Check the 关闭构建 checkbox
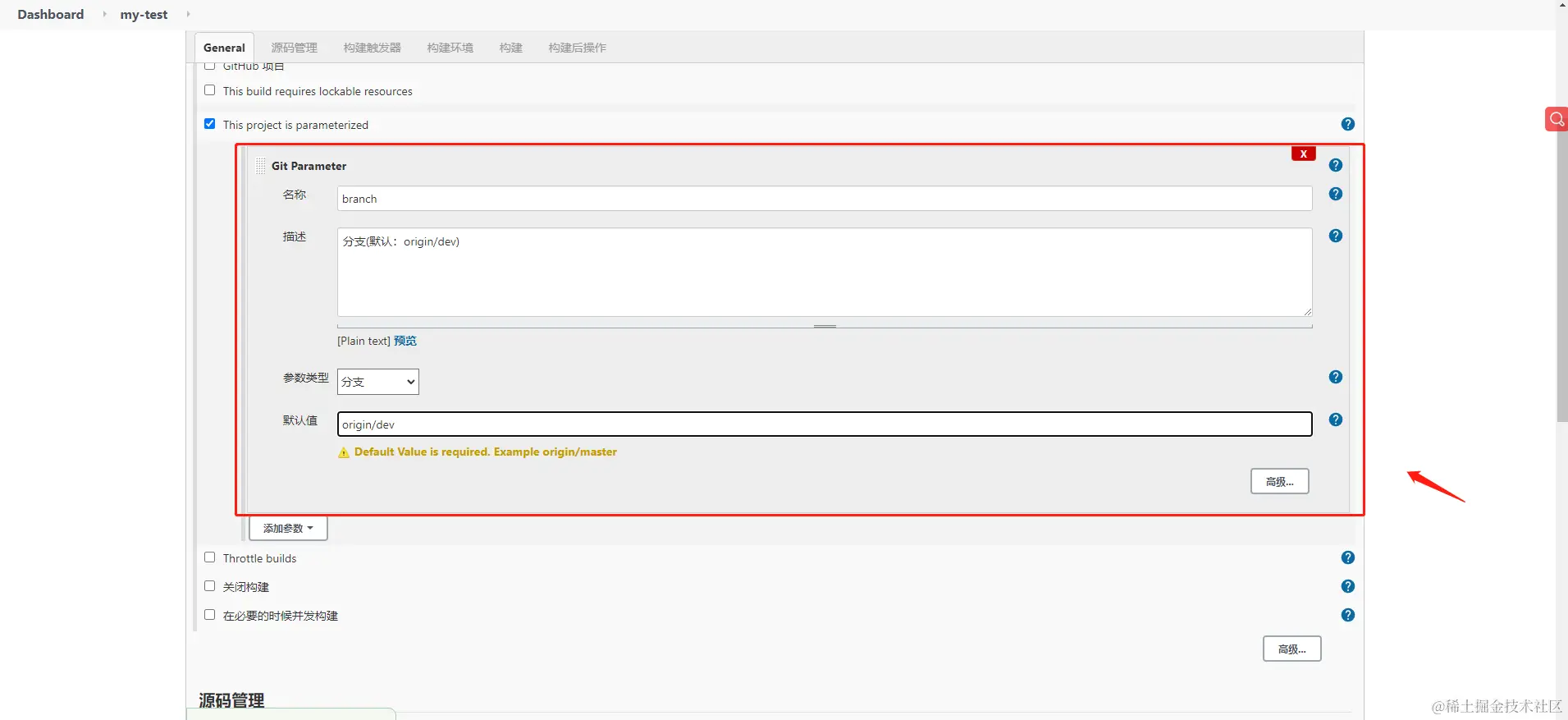This screenshot has width=1568, height=720. 210,586
